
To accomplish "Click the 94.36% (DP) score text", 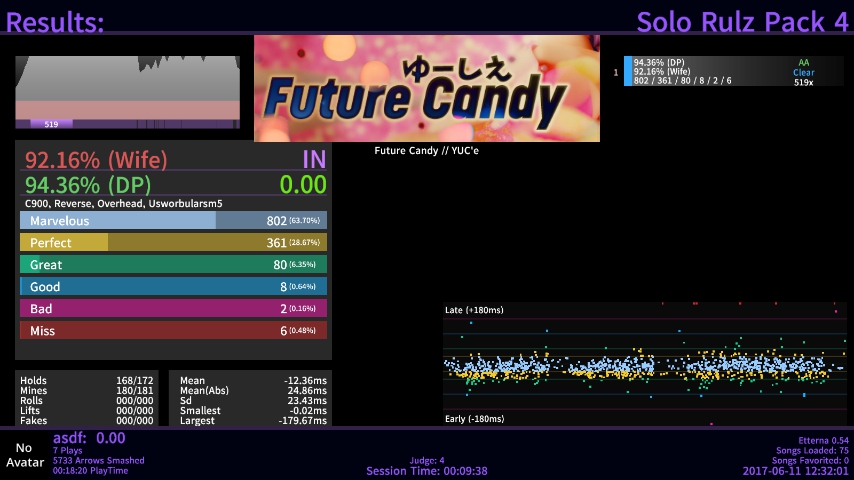I will coord(92,185).
